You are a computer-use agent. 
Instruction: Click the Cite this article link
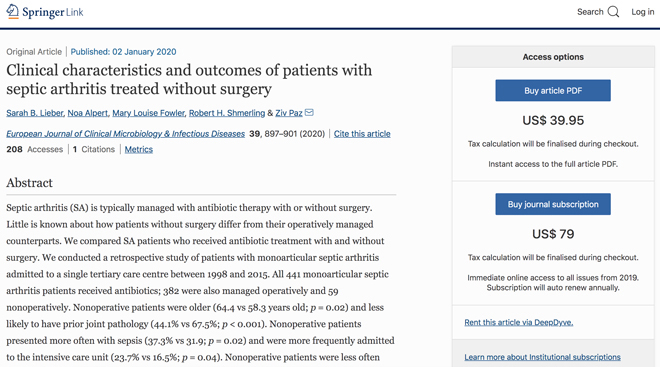coord(362,134)
